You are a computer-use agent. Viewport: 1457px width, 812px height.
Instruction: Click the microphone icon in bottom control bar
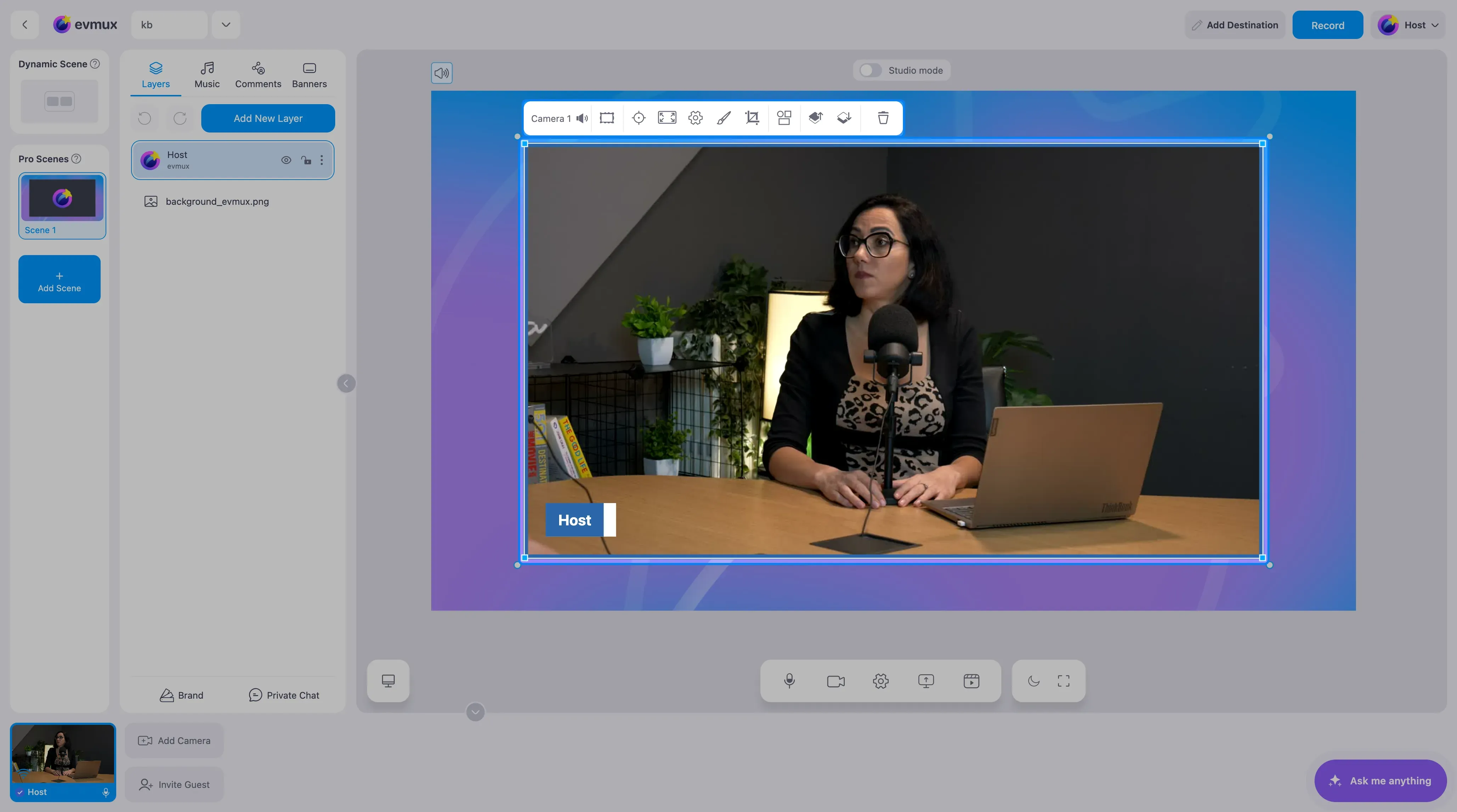(789, 681)
